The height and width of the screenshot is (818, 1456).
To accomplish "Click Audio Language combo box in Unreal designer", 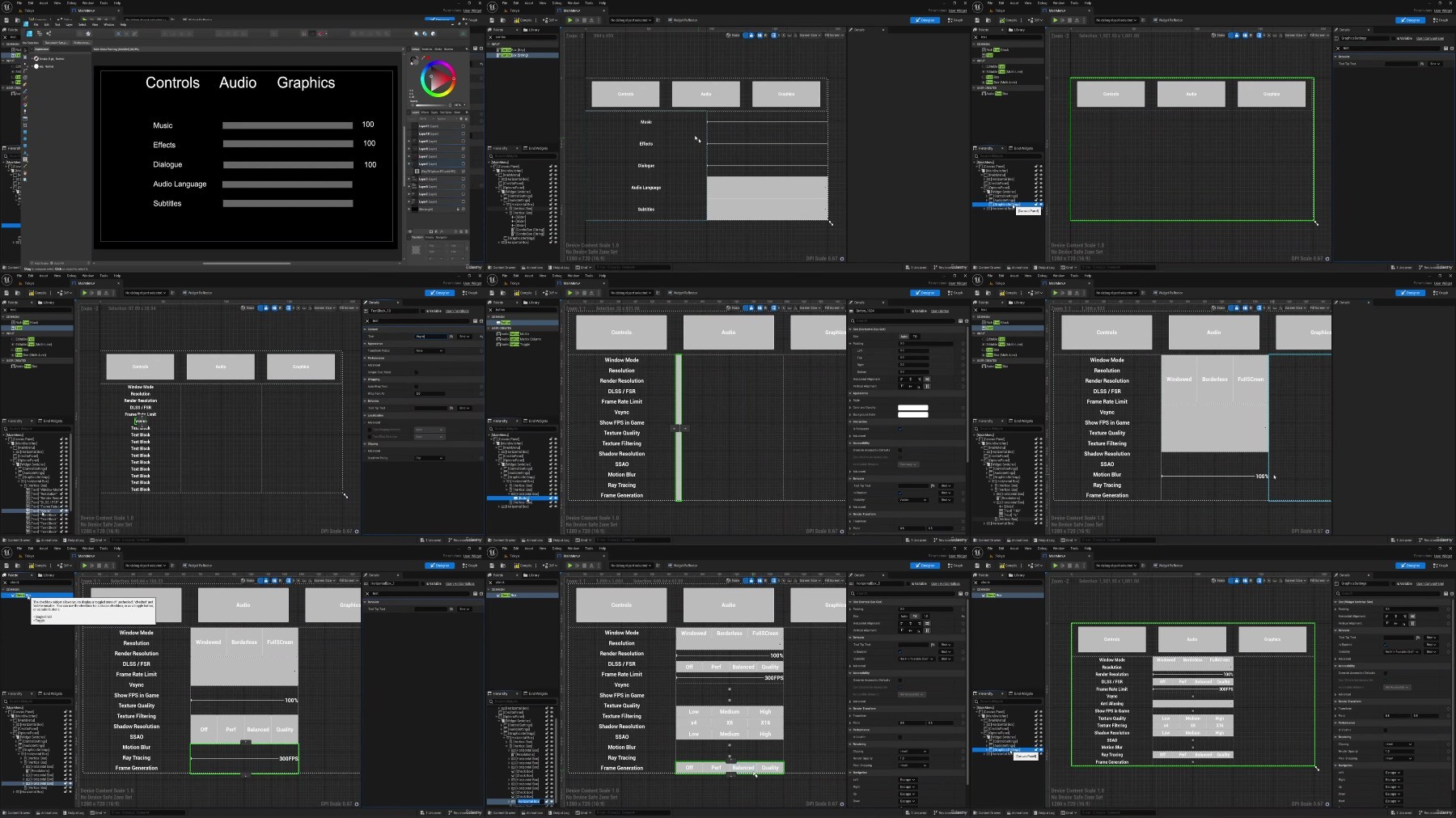I will coord(768,188).
